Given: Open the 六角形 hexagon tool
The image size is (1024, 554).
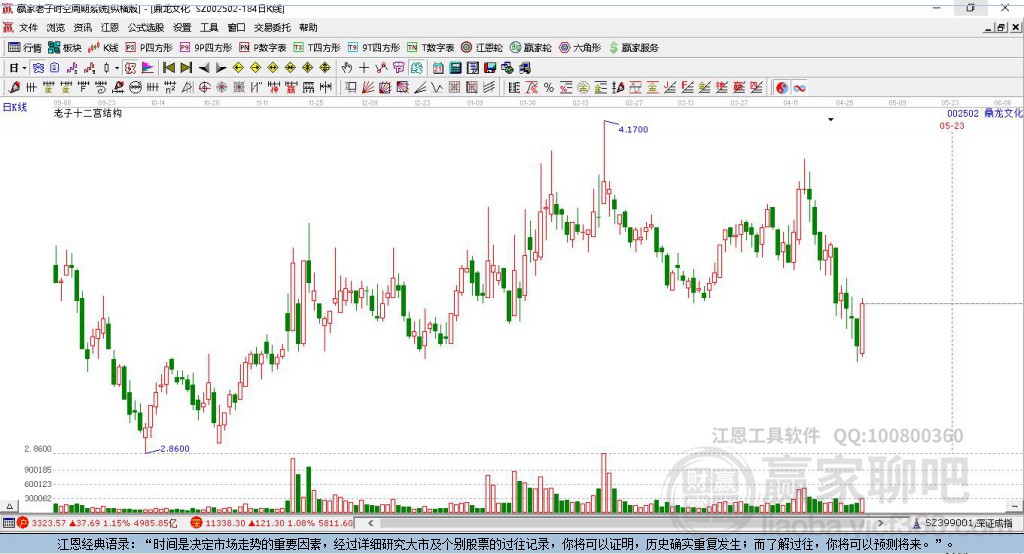Looking at the screenshot, I should tap(580, 48).
